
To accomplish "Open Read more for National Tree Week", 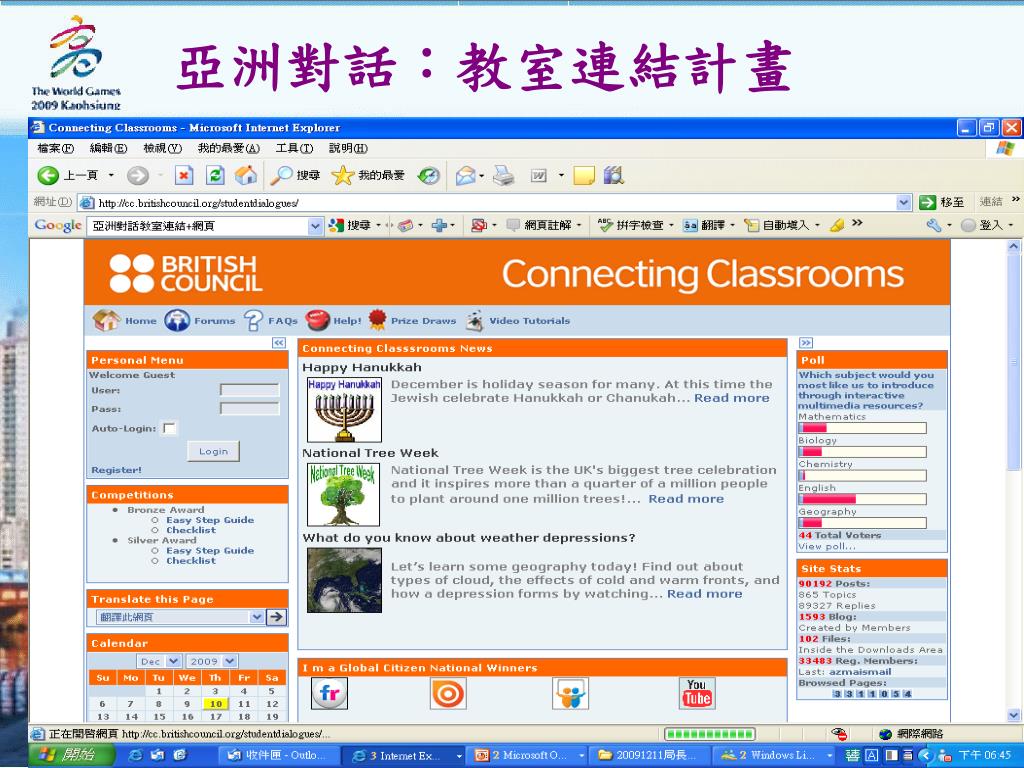I will [x=686, y=499].
